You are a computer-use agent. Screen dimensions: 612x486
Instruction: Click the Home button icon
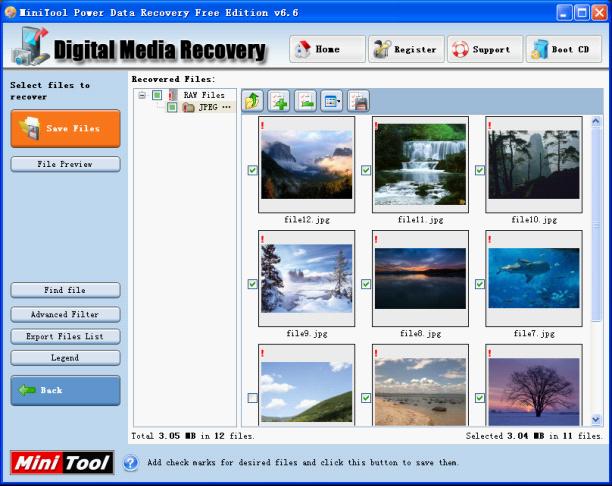click(x=303, y=49)
